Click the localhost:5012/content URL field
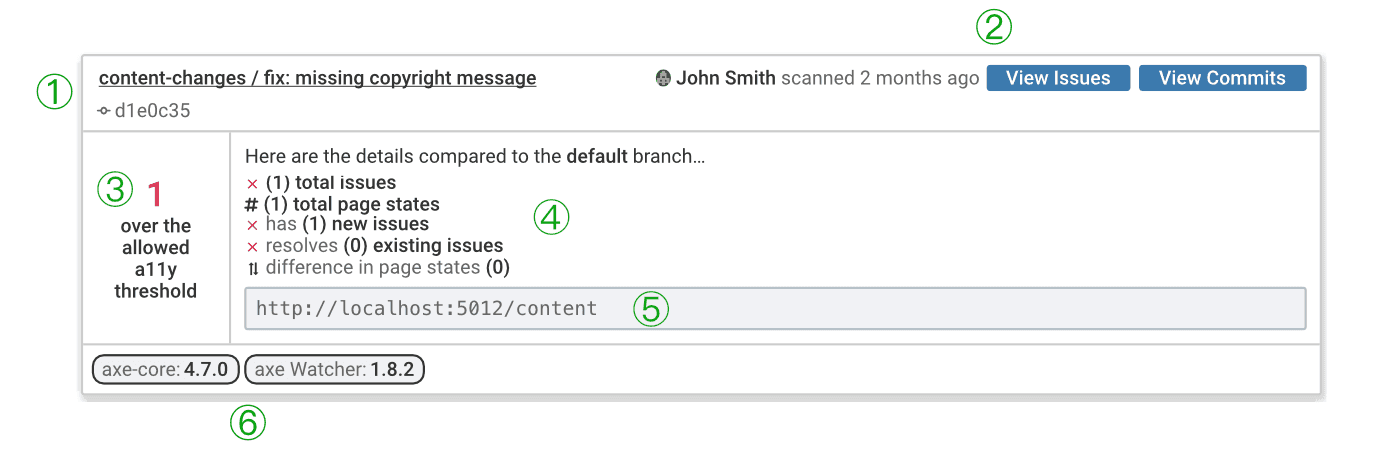Screen dimensions: 1400x451 [x=775, y=309]
